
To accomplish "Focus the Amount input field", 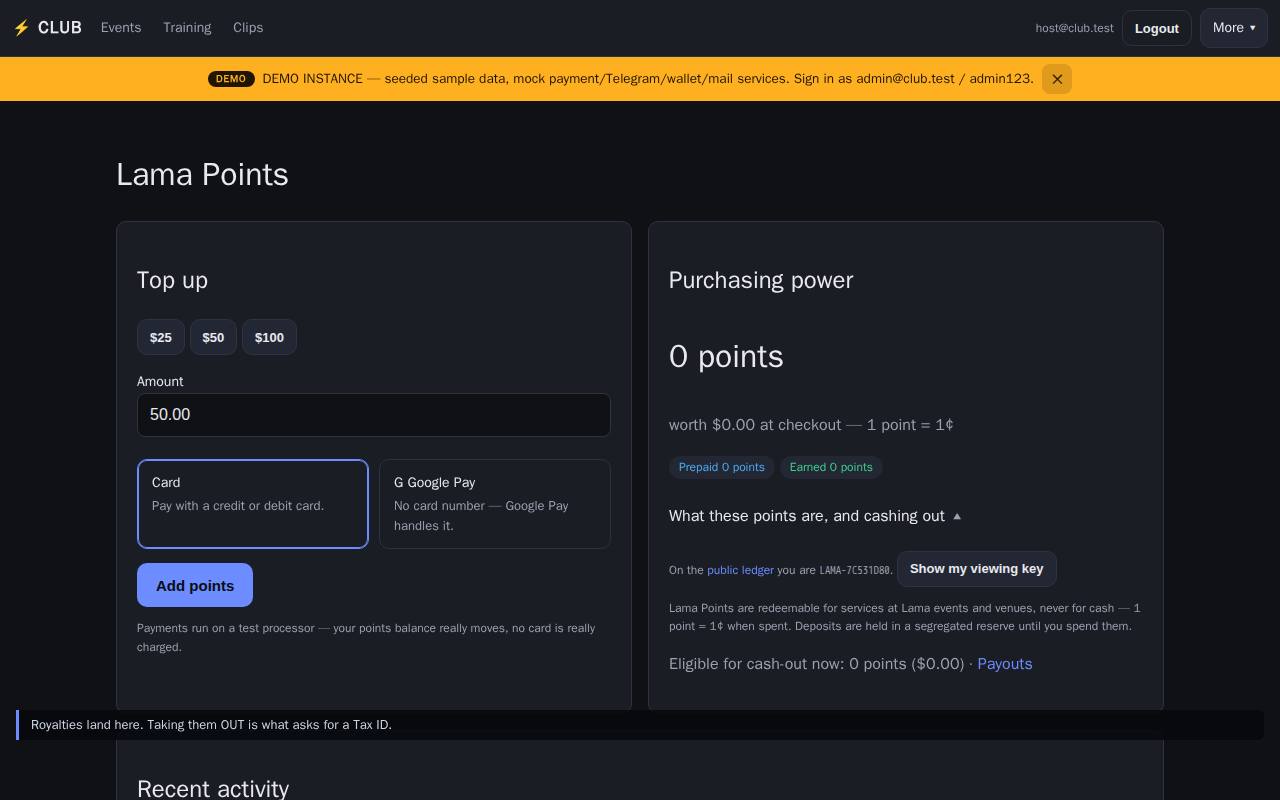I will coord(374,415).
